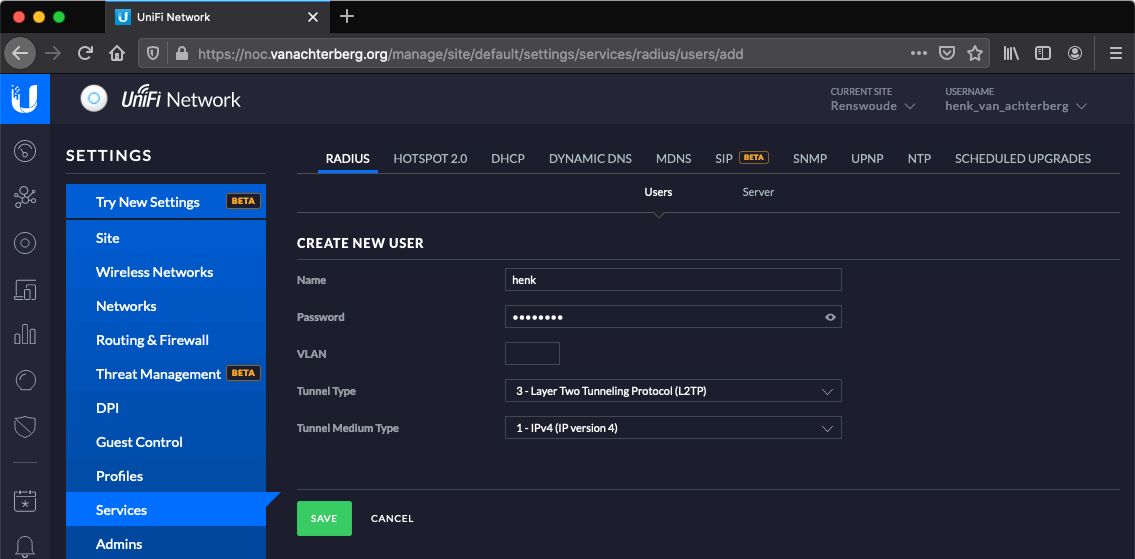The width and height of the screenshot is (1135, 559).
Task: Open the UniFi dashboard gauge icon
Action: pyautogui.click(x=25, y=151)
